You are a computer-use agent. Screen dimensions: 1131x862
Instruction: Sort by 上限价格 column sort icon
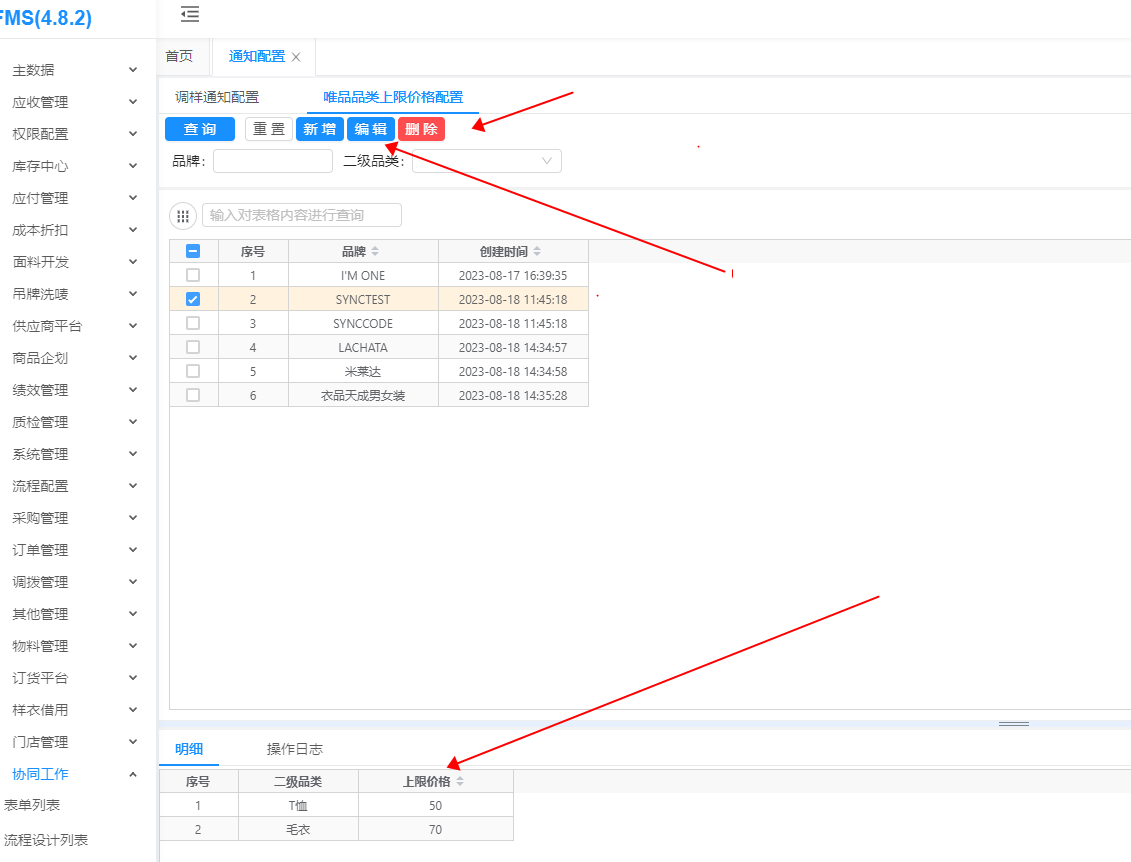[460, 782]
